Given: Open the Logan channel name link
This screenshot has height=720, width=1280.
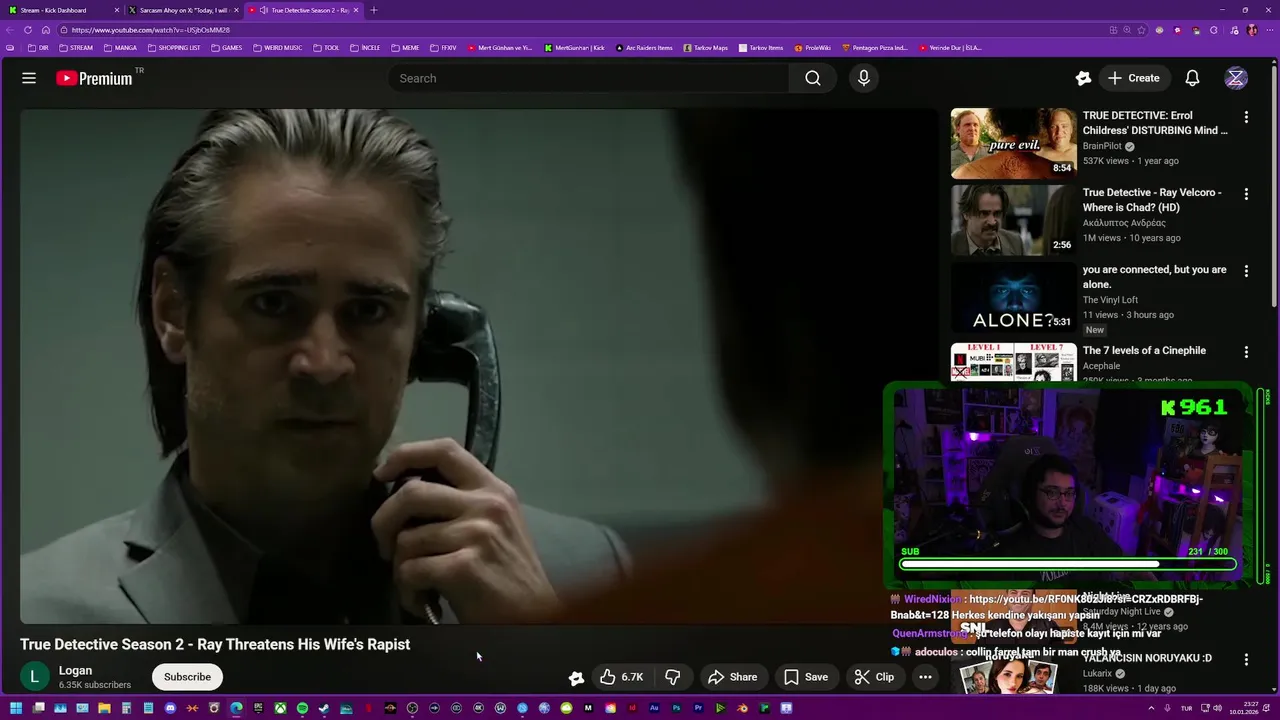Looking at the screenshot, I should tap(75, 671).
